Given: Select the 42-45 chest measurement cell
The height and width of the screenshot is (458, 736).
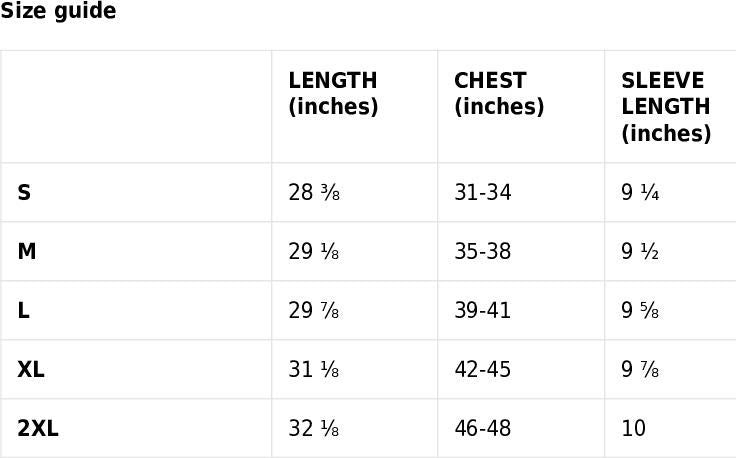Looking at the screenshot, I should (483, 369).
